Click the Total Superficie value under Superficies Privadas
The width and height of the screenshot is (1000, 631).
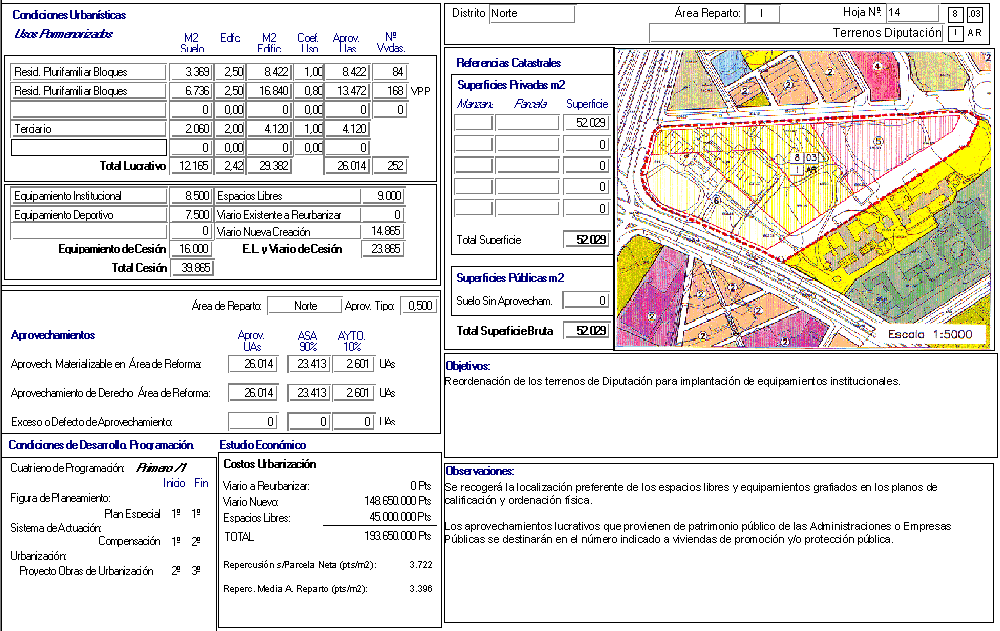586,240
